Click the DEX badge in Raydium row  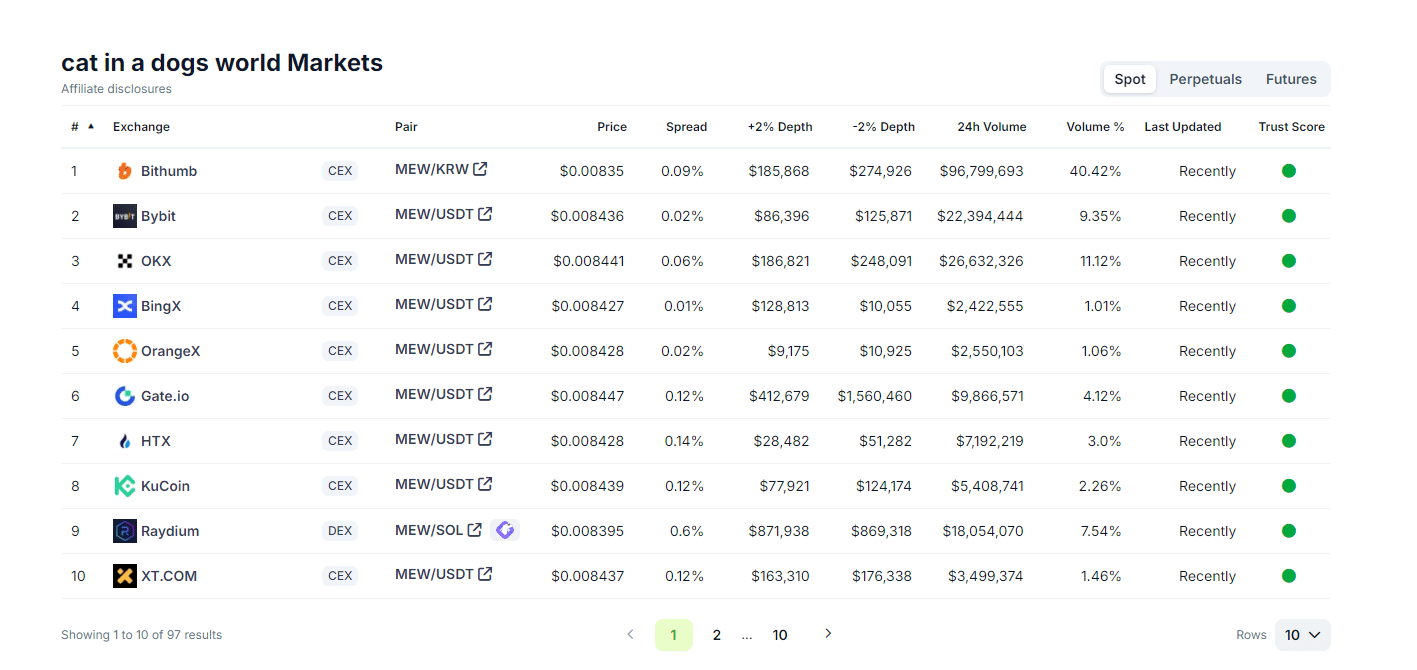click(x=340, y=531)
